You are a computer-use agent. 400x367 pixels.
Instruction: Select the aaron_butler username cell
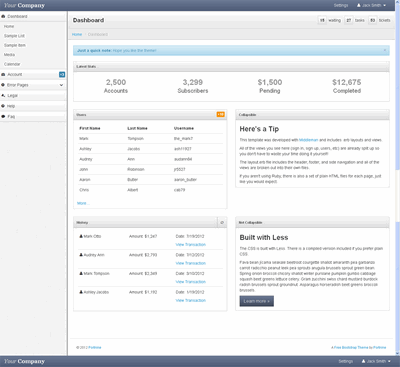coord(185,180)
